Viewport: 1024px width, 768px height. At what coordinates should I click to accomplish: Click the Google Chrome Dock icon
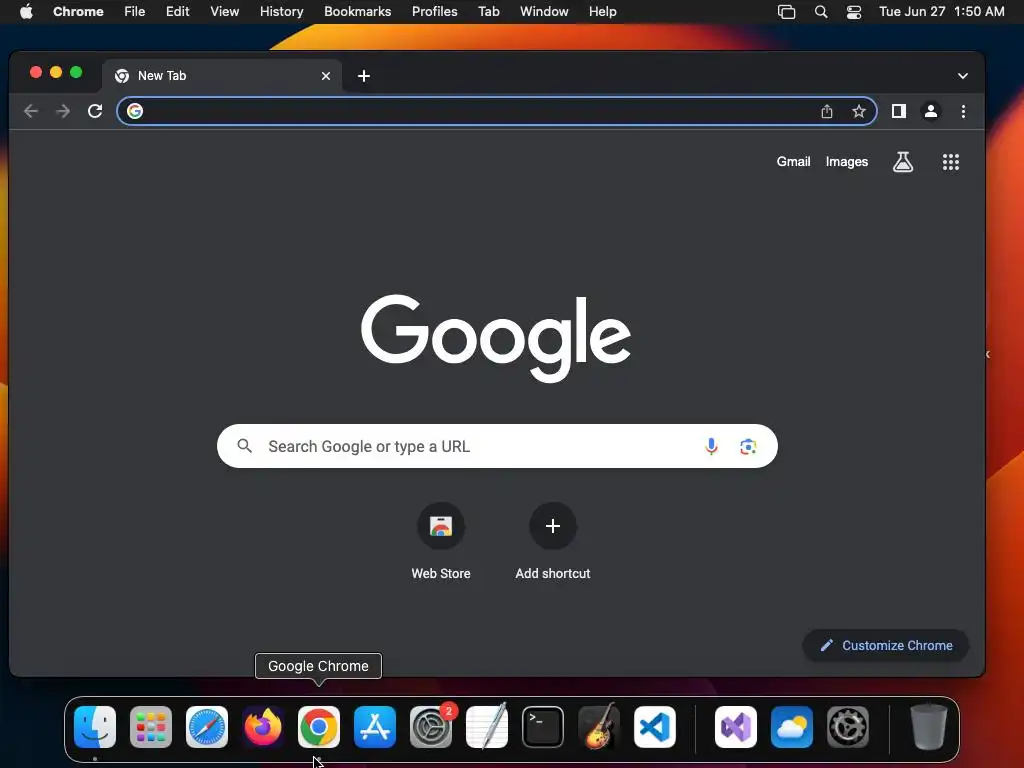coord(319,727)
